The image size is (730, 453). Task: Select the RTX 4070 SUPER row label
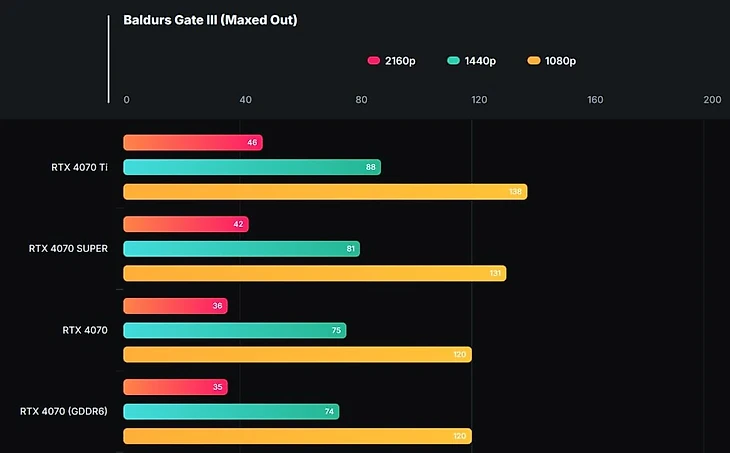[x=69, y=248]
